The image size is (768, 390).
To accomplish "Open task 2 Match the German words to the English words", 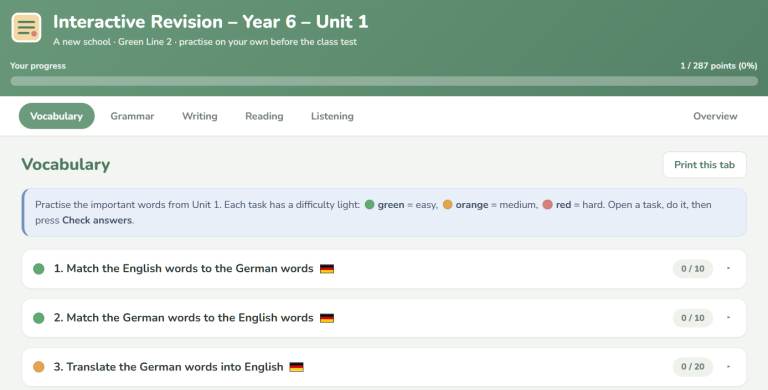I will point(384,318).
